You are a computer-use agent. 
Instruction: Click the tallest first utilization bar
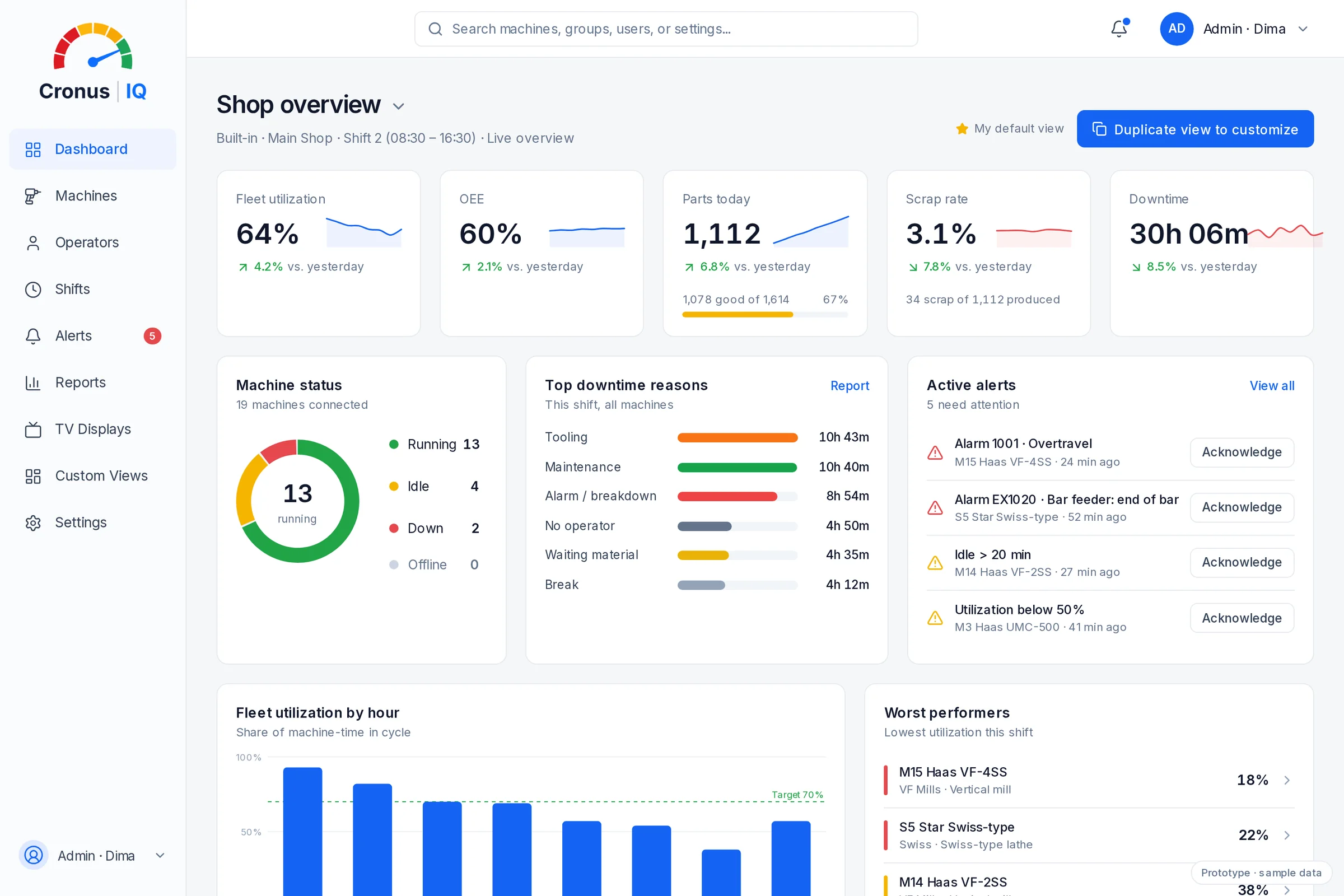coord(302,832)
